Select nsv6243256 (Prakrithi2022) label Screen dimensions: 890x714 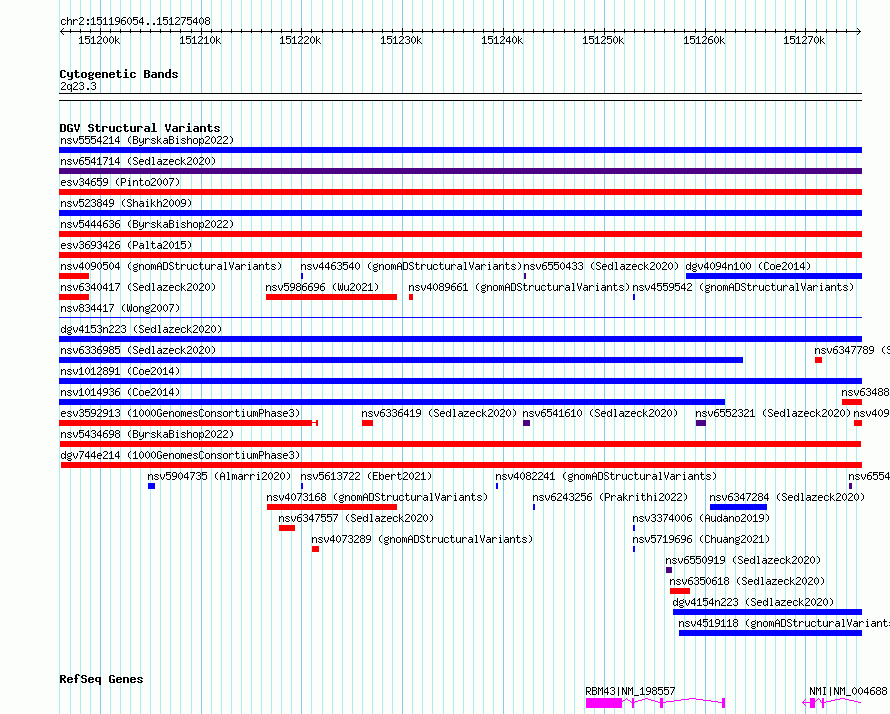coord(610,497)
